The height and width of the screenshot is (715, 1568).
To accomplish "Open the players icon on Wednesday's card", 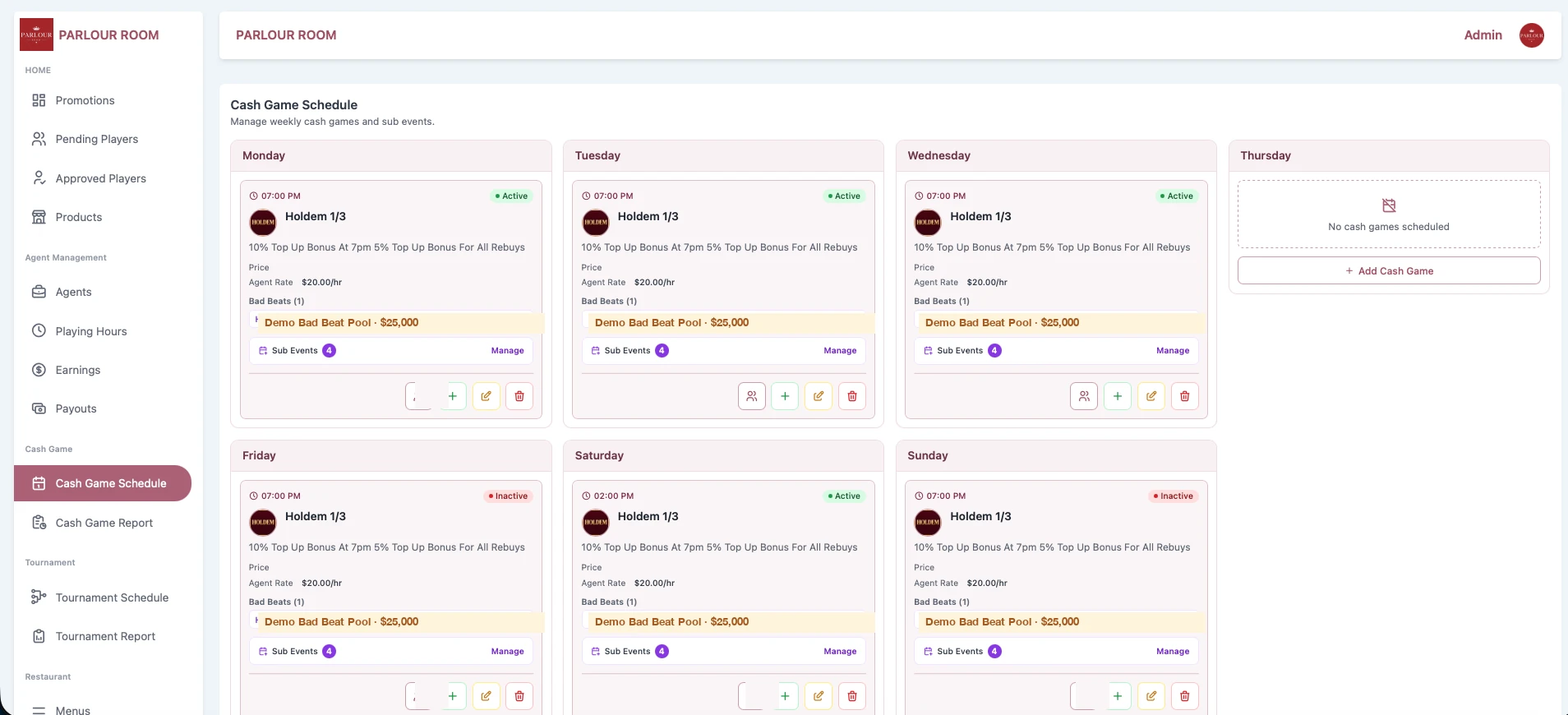I will pyautogui.click(x=1084, y=396).
